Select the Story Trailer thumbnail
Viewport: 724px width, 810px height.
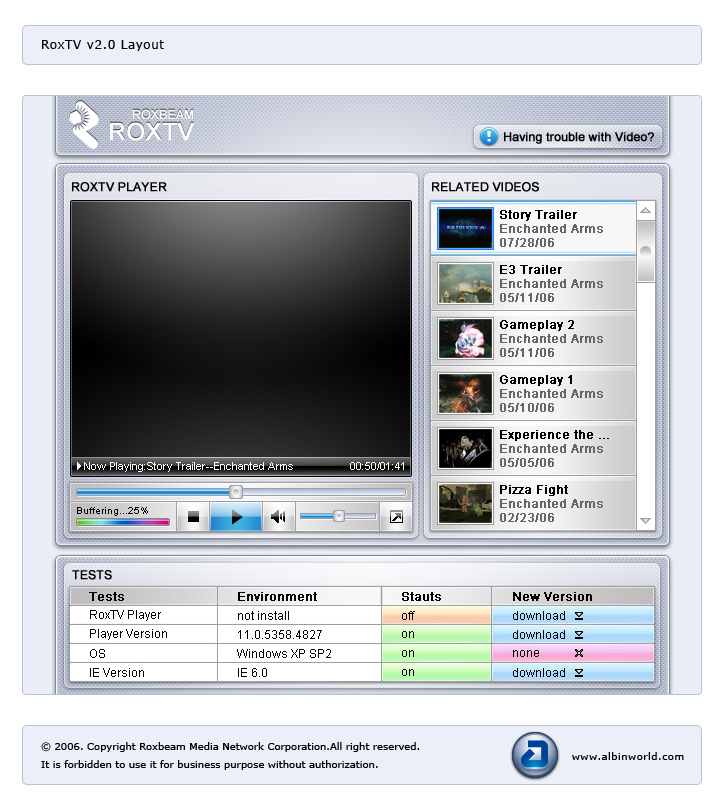[x=465, y=228]
